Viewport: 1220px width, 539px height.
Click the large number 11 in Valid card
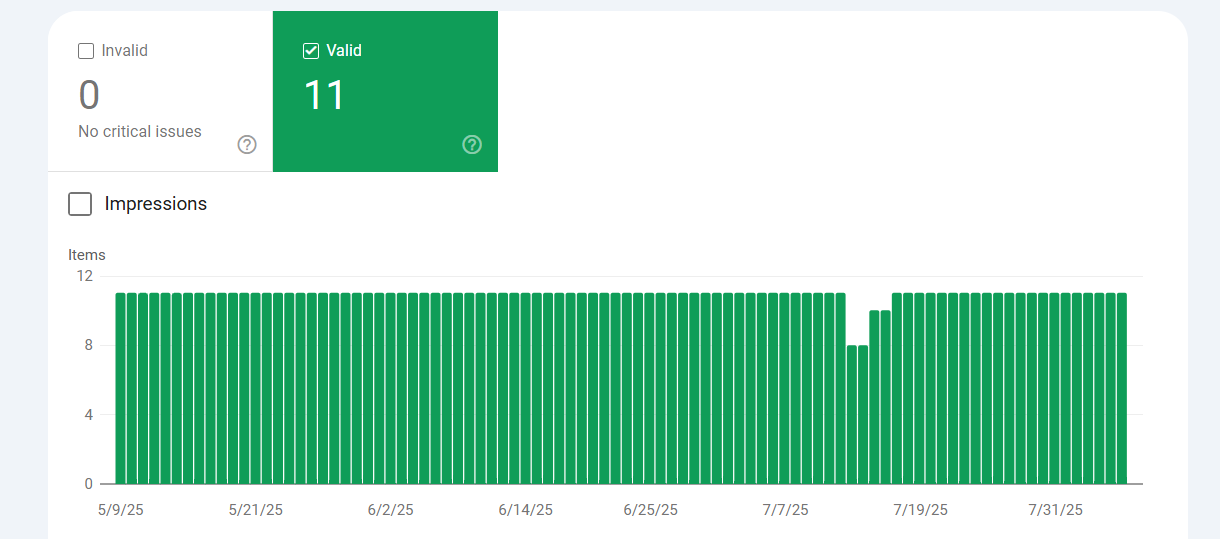(x=324, y=96)
